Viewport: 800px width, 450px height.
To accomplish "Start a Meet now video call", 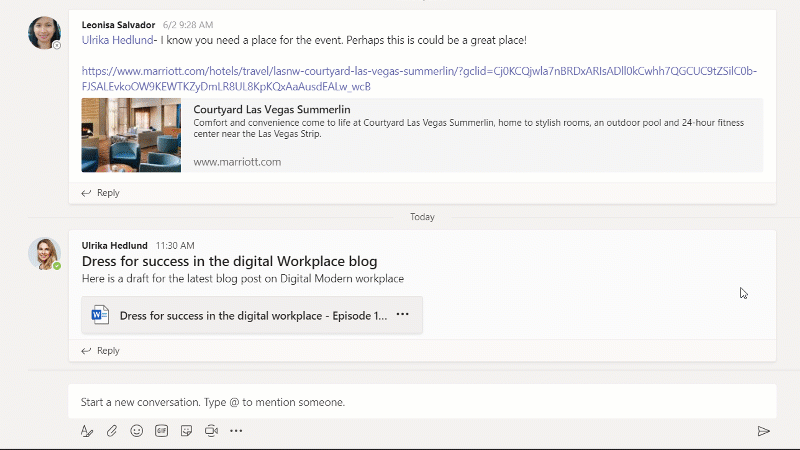I will (x=211, y=431).
